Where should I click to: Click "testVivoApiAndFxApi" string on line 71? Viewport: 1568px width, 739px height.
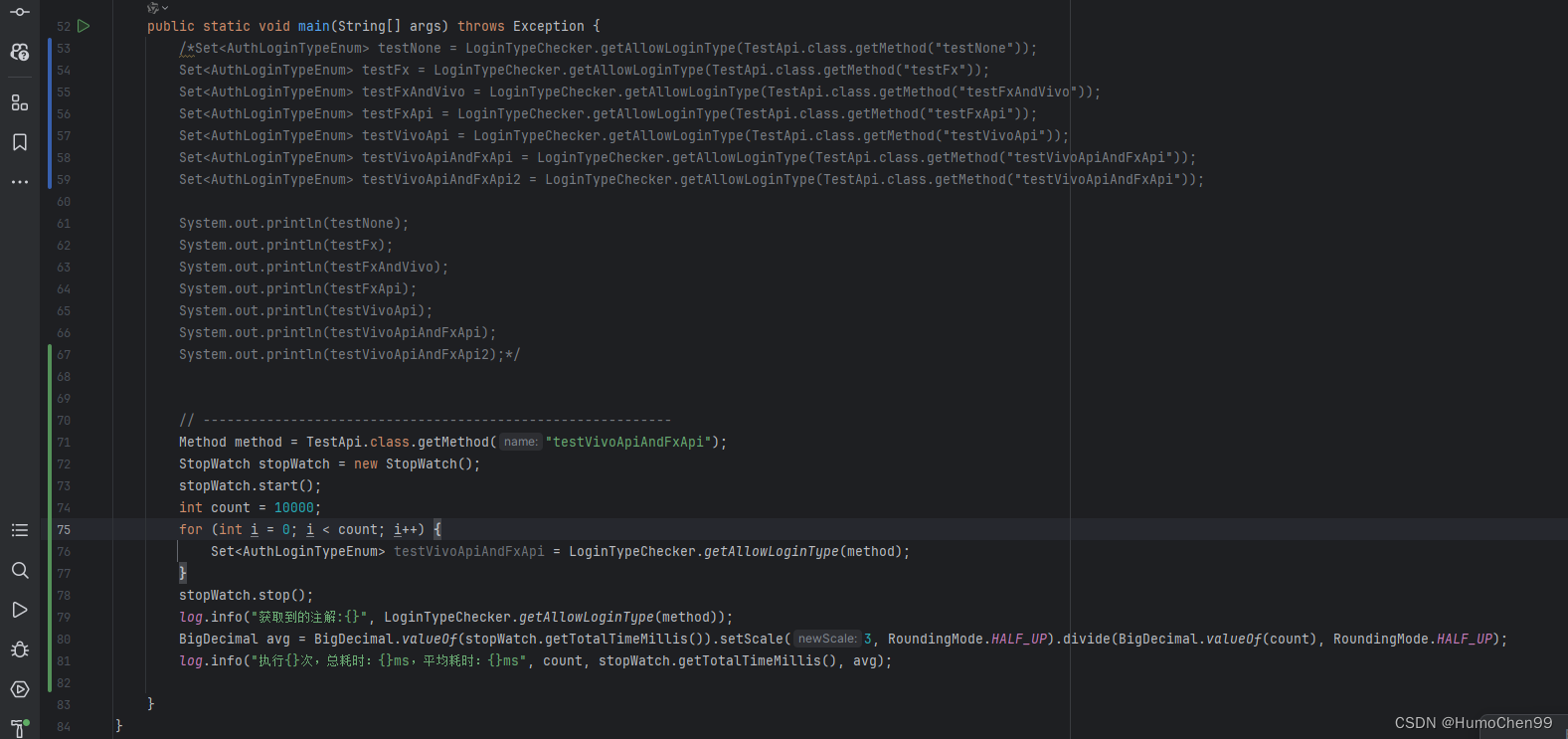[x=628, y=442]
